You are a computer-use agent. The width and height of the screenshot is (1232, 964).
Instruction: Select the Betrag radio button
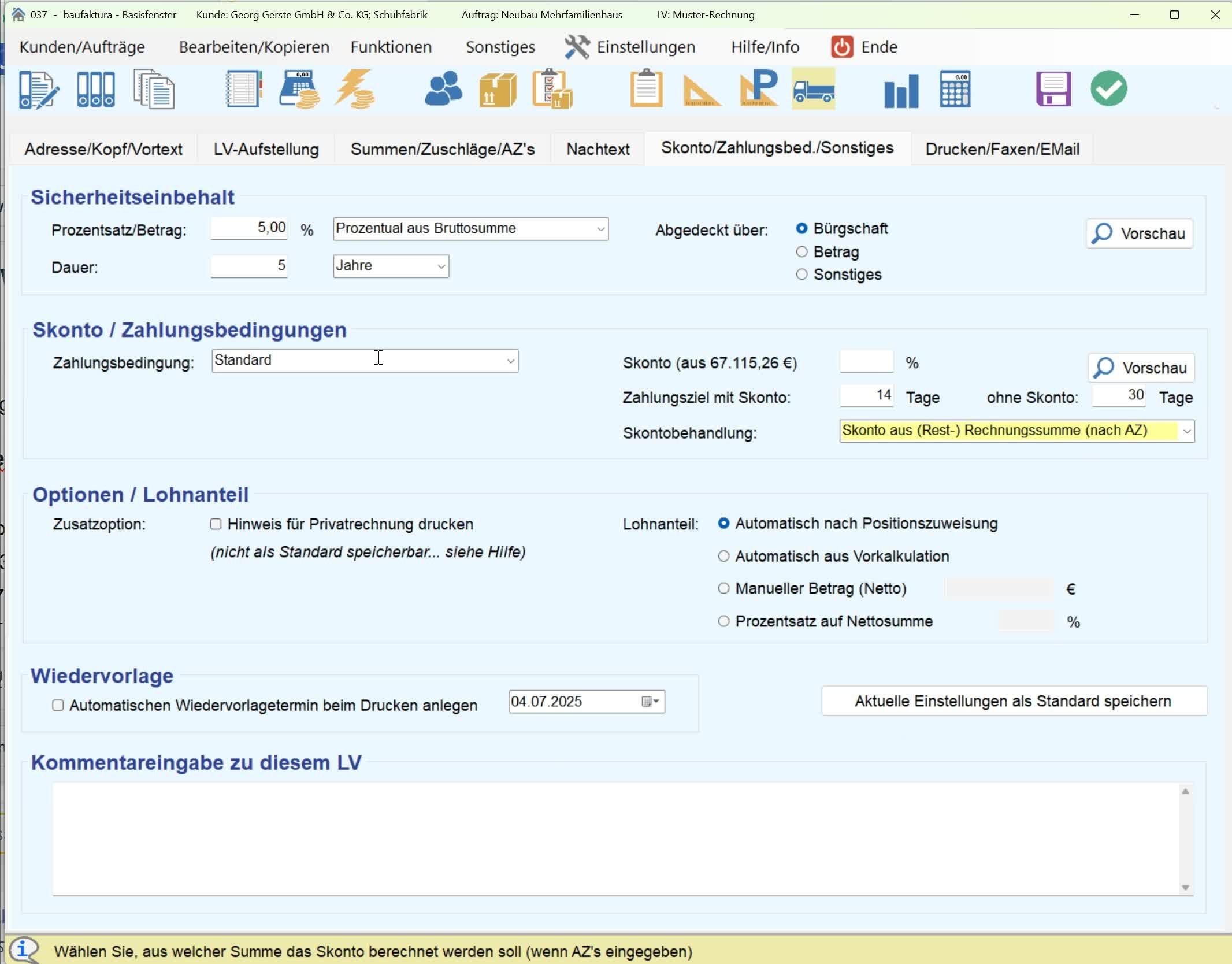[x=801, y=252]
